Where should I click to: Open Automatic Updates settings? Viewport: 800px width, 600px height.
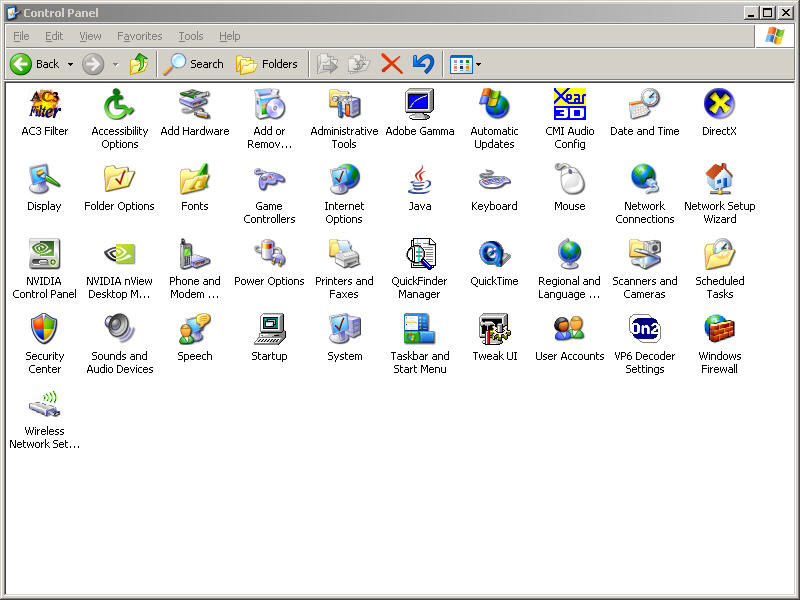[494, 119]
